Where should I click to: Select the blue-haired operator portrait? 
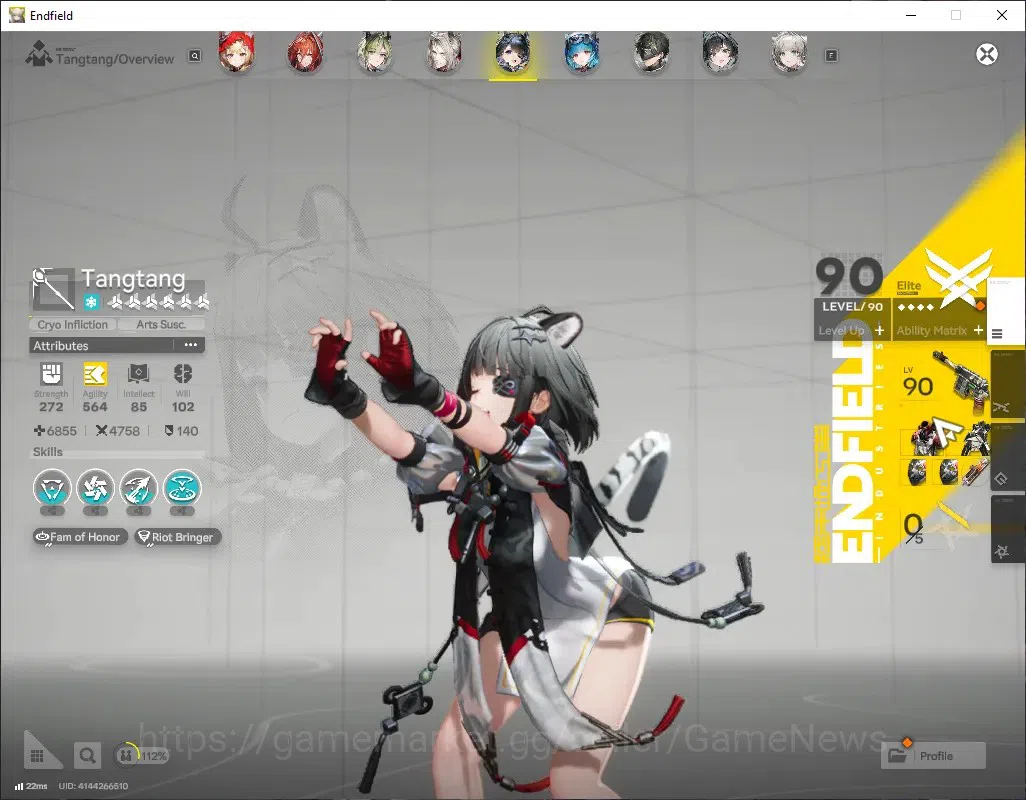582,52
